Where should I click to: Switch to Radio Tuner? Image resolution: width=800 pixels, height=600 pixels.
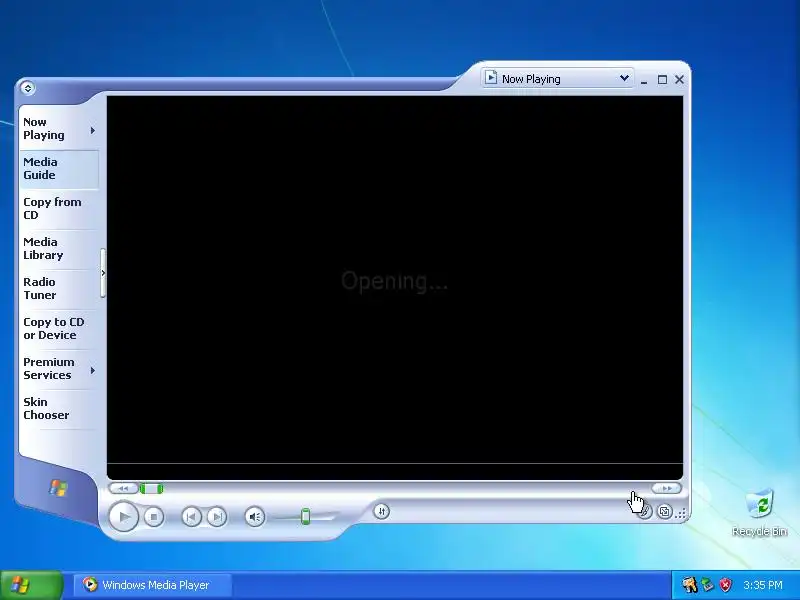(x=59, y=288)
